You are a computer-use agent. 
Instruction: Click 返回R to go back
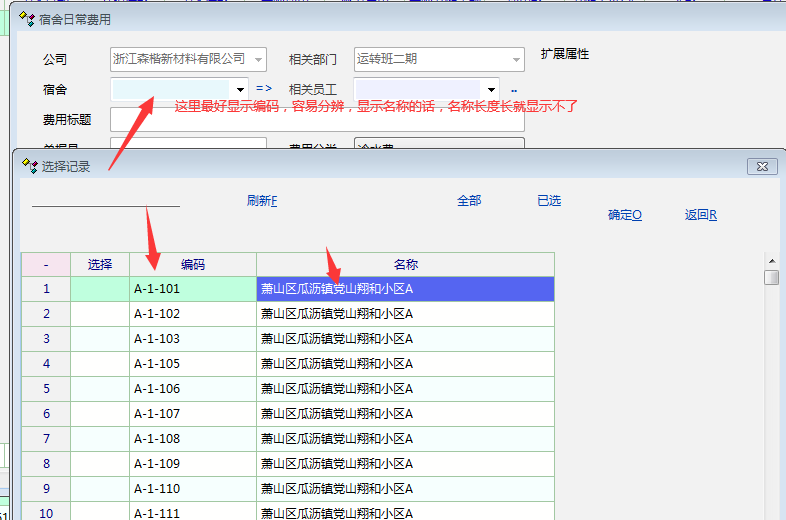(700, 215)
